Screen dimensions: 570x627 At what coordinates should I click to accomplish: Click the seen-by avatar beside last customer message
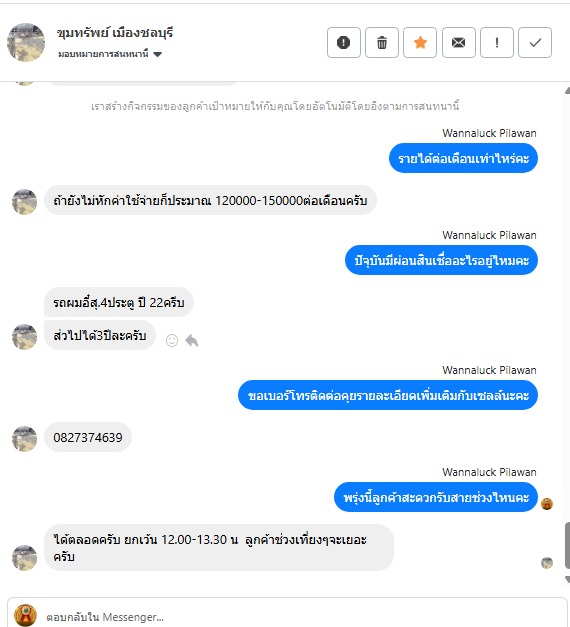547,563
